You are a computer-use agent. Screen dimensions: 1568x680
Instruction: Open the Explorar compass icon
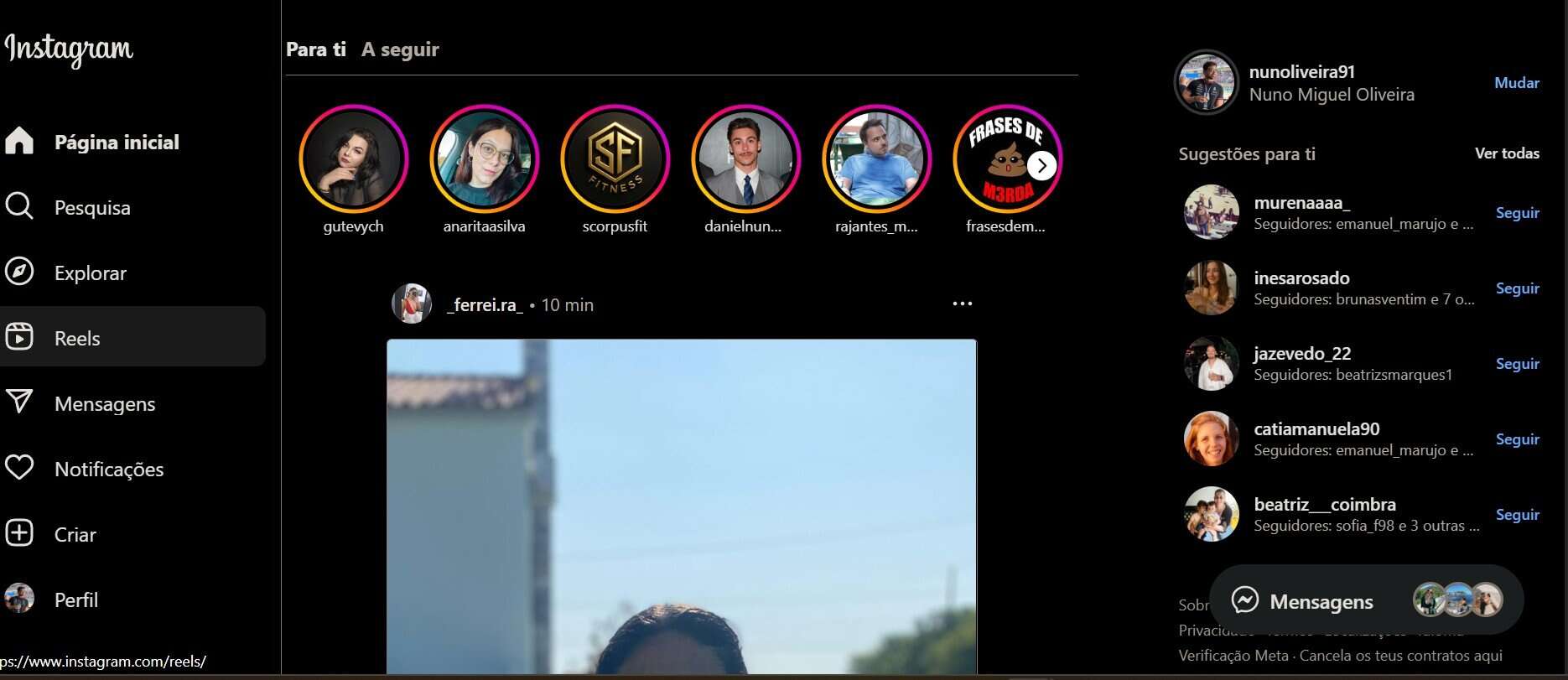(x=19, y=272)
